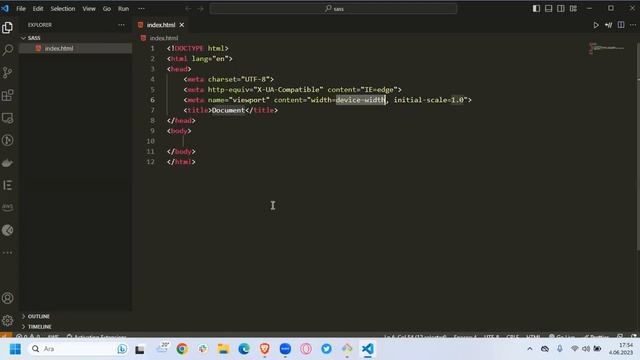Show the overflow menu items ellipsis
Viewport: 640px width, 360px height.
coord(141,9)
